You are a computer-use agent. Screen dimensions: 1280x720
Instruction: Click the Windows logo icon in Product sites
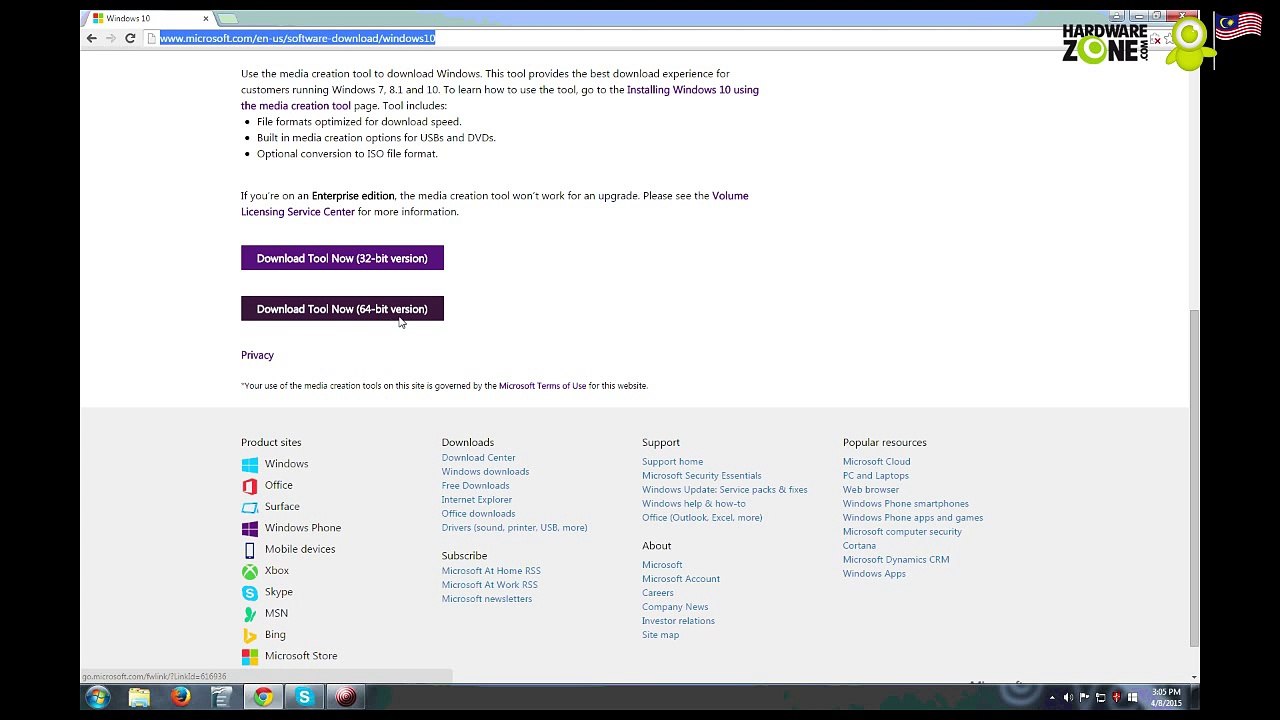click(249, 464)
